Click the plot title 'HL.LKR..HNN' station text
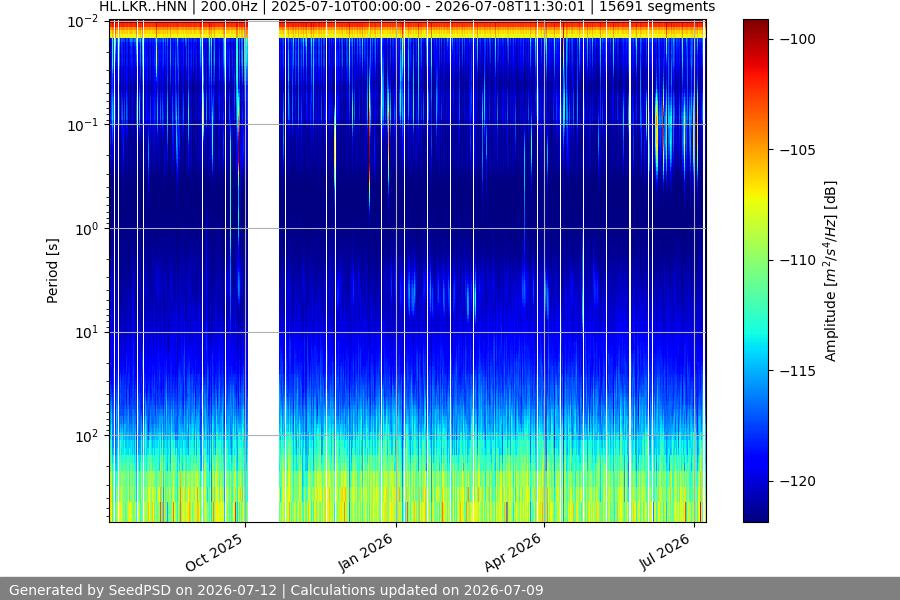900x600 pixels. [143, 7]
